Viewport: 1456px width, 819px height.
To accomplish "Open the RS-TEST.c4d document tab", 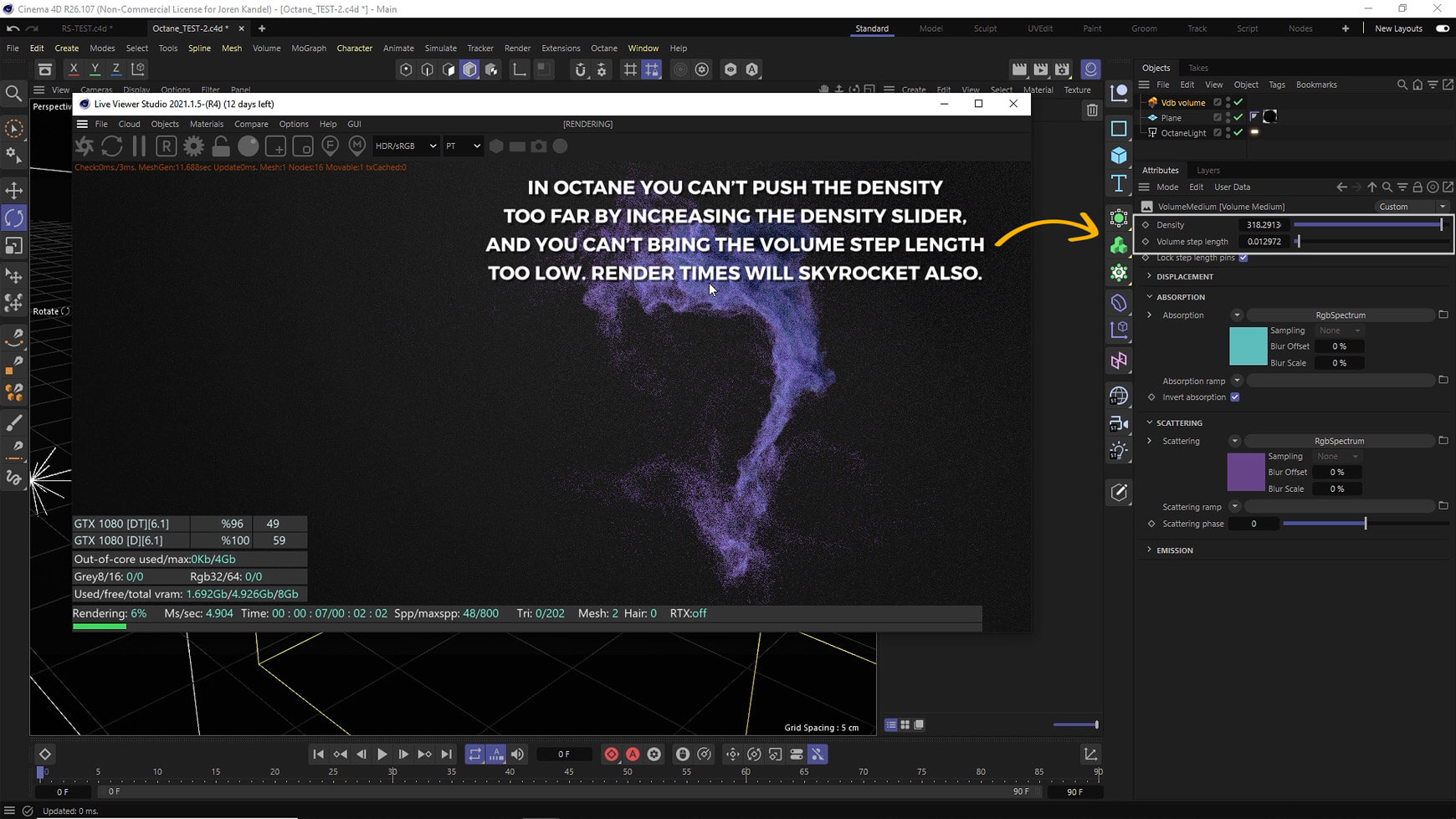I will click(x=85, y=28).
